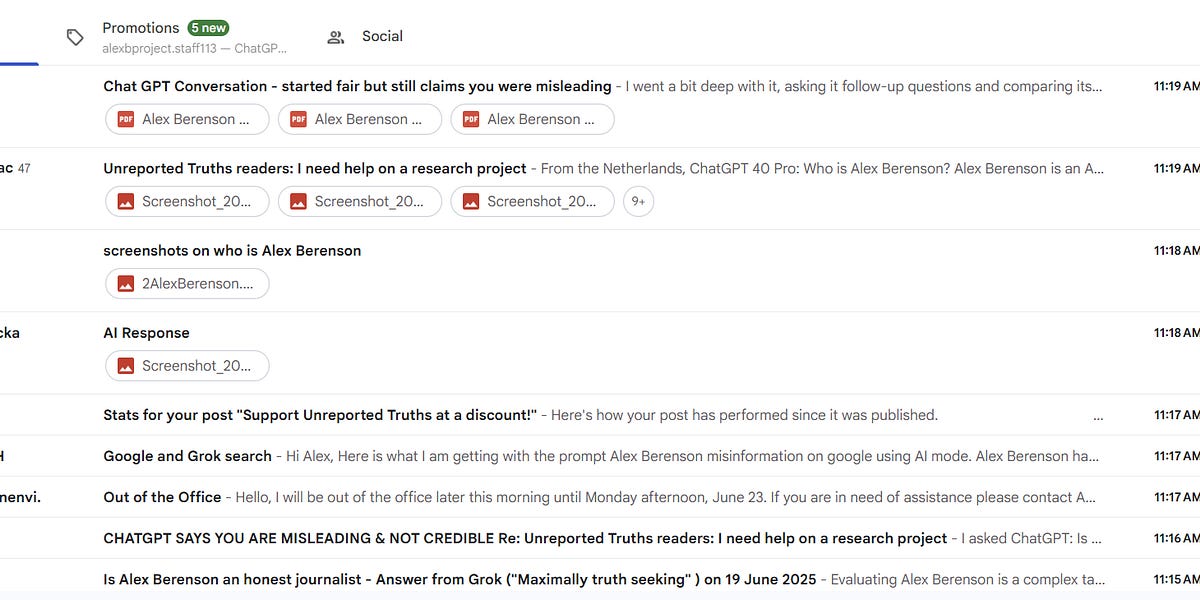This screenshot has height=600, width=1200.
Task: Click the Social tab people icon
Action: pos(336,36)
